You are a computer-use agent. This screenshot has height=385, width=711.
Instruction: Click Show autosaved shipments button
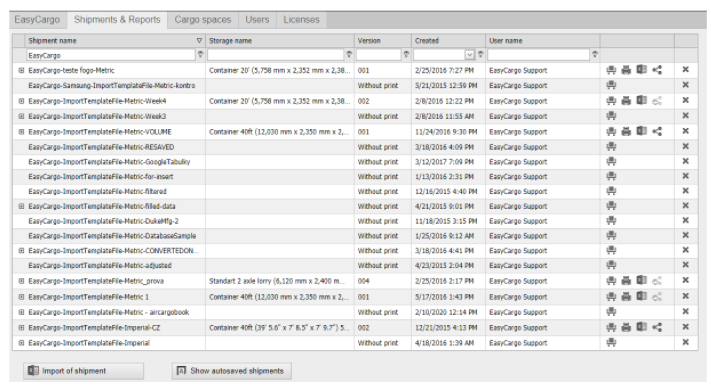(x=231, y=370)
